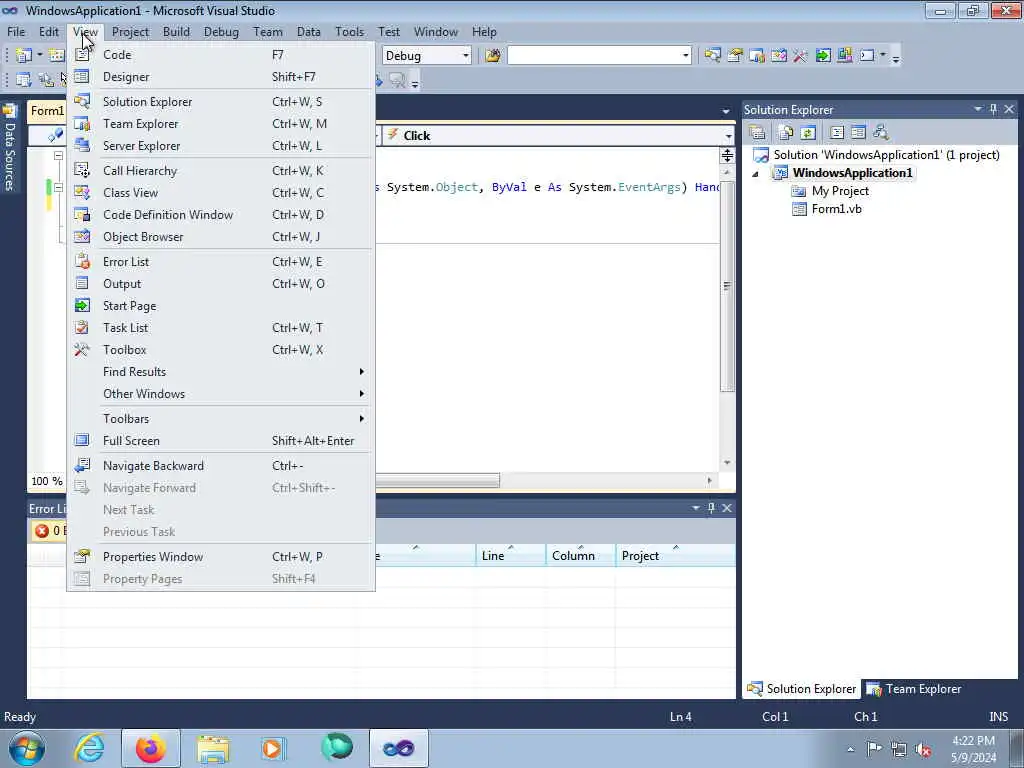Click View Designer icon in Solution Explorer
Screen dimensions: 1024x768
pyautogui.click(x=858, y=133)
